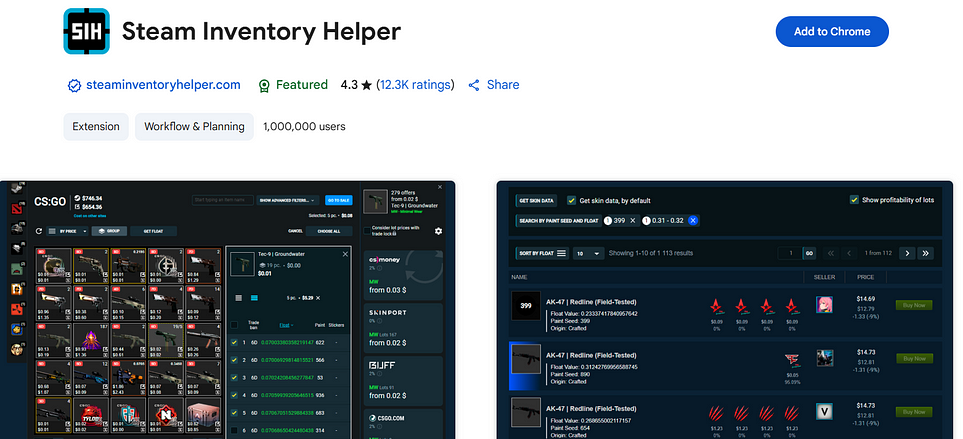
Task: Click the Sort by Float lines icon
Action: [561, 253]
